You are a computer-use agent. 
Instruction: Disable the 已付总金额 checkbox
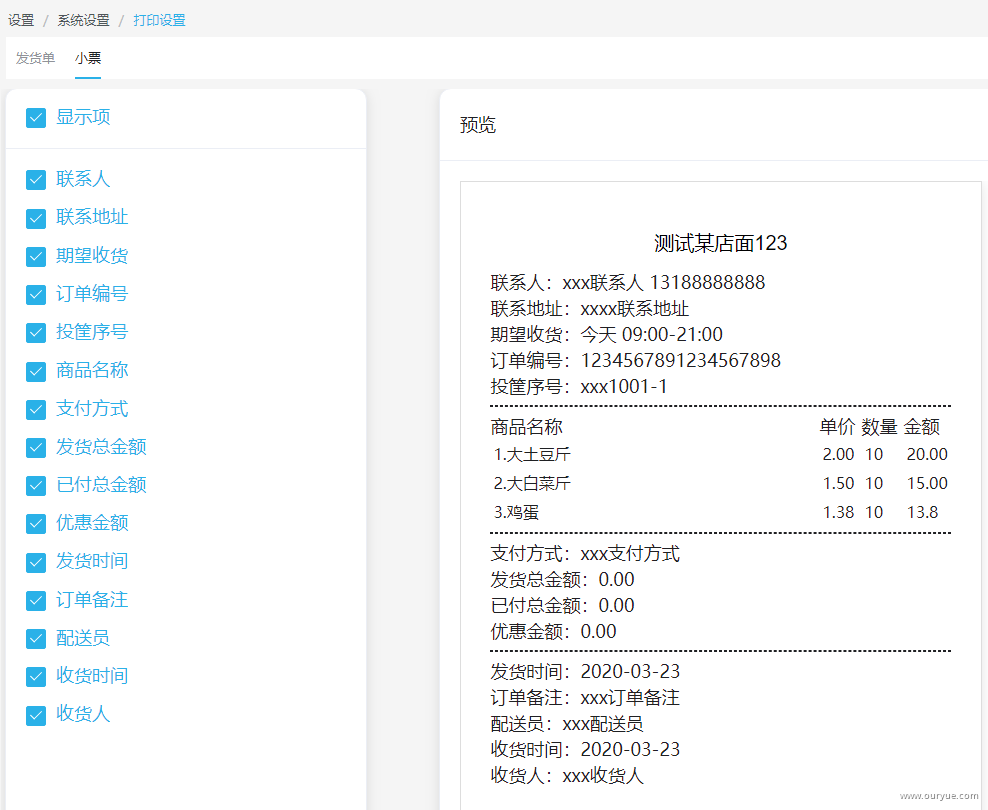tap(36, 486)
